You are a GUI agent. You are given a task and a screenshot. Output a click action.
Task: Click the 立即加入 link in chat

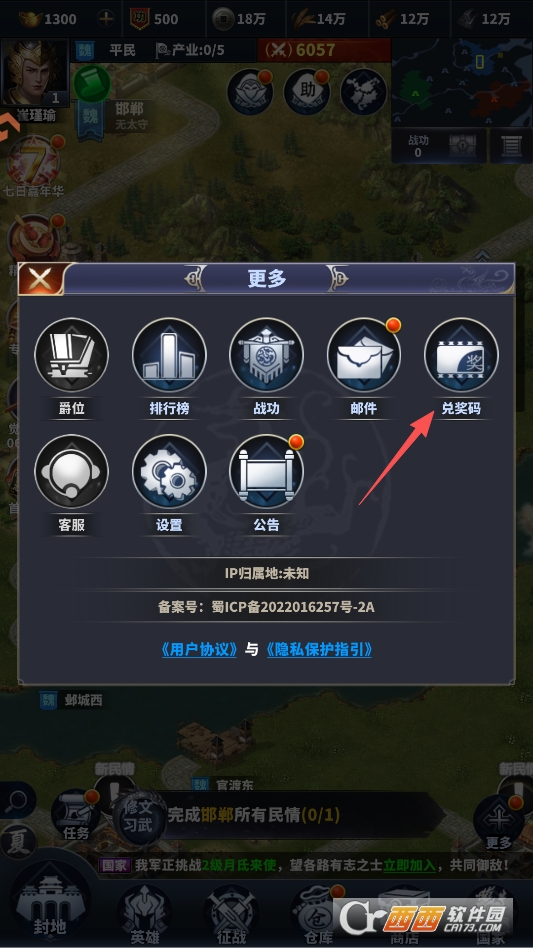click(409, 865)
